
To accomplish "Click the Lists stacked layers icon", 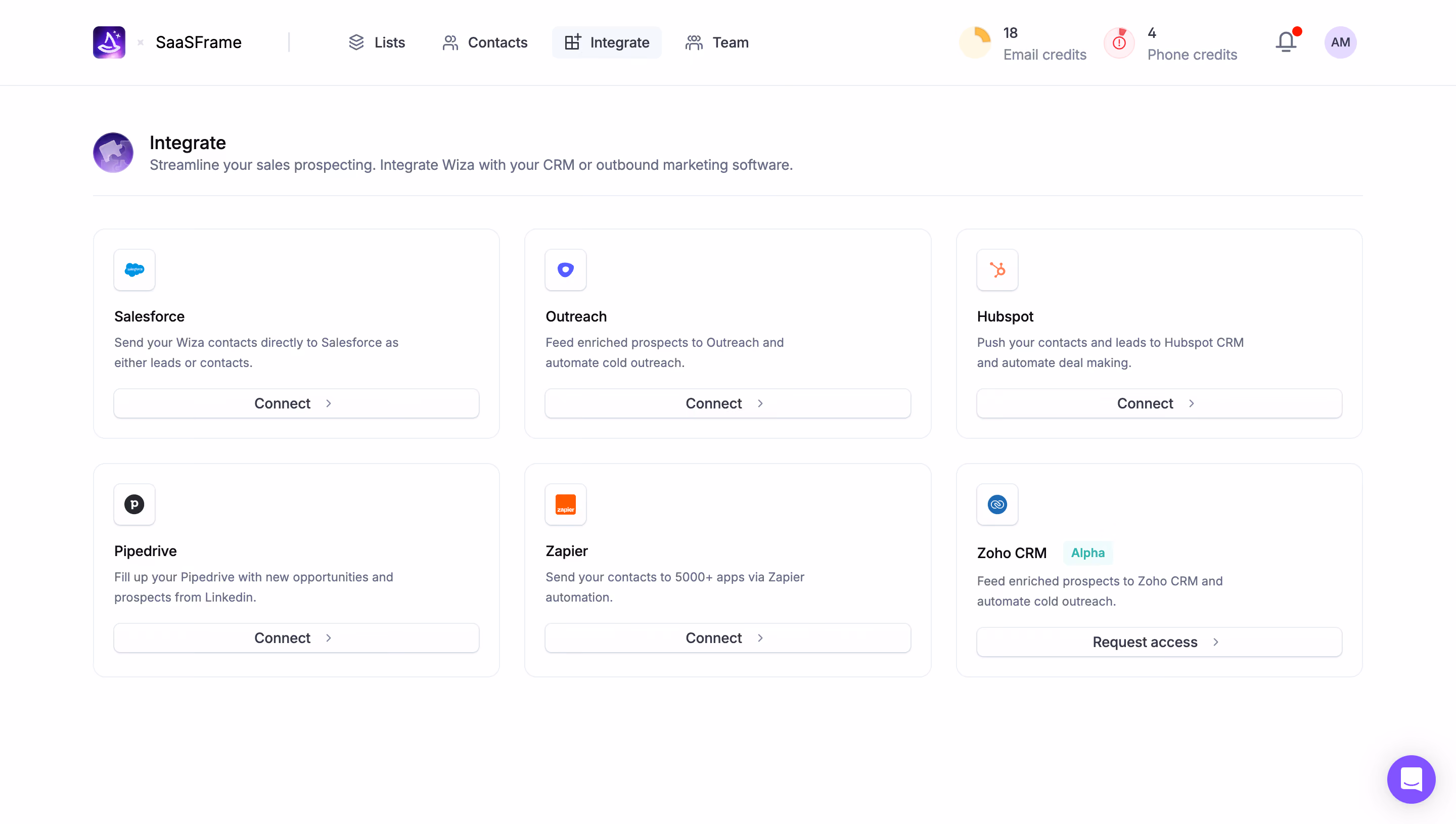I will click(356, 42).
